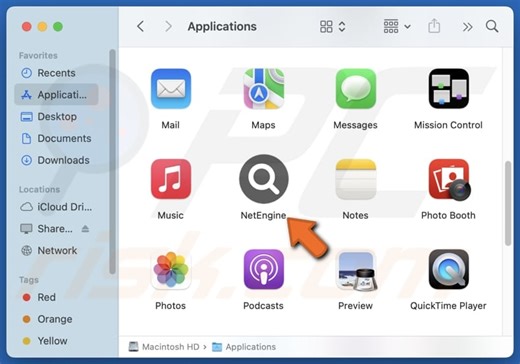Image resolution: width=520 pixels, height=364 pixels.
Task: Click the "NetEngine" name label
Action: (263, 215)
